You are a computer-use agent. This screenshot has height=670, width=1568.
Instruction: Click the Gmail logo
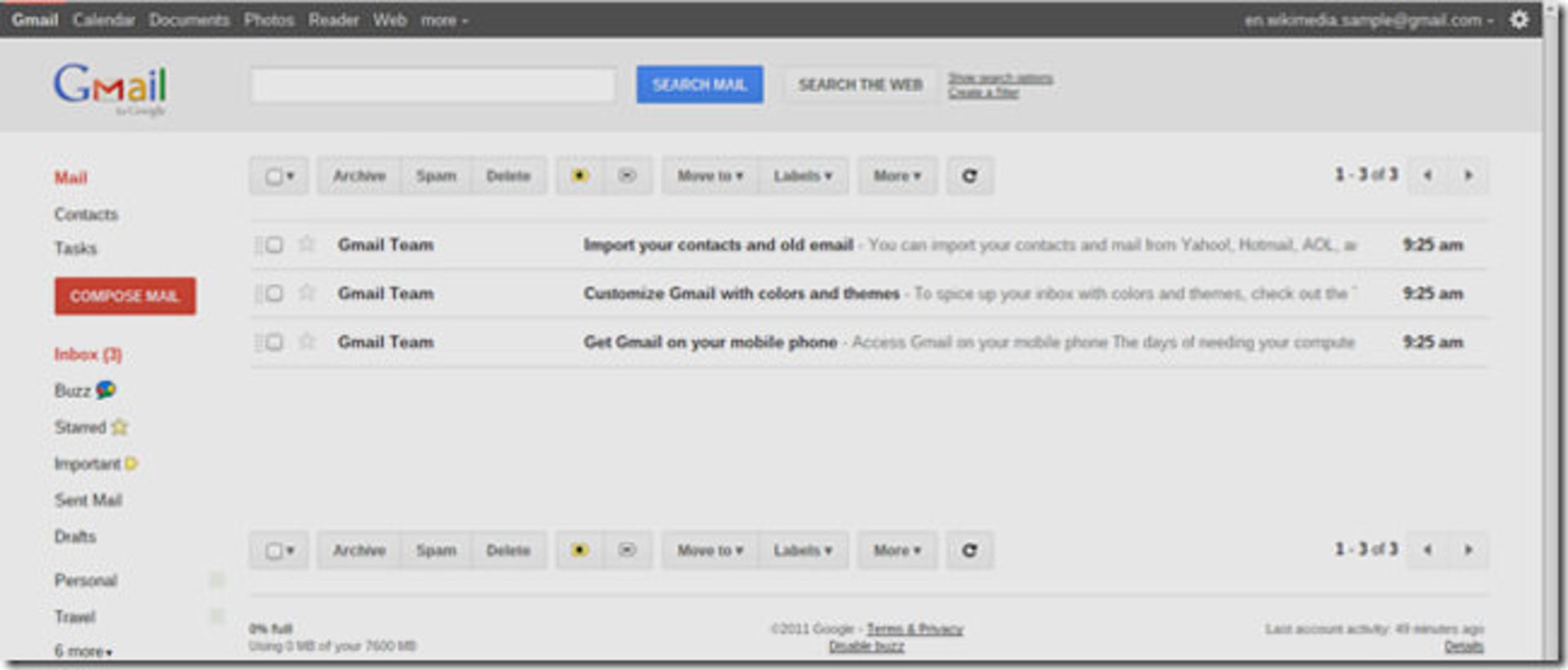[x=110, y=88]
